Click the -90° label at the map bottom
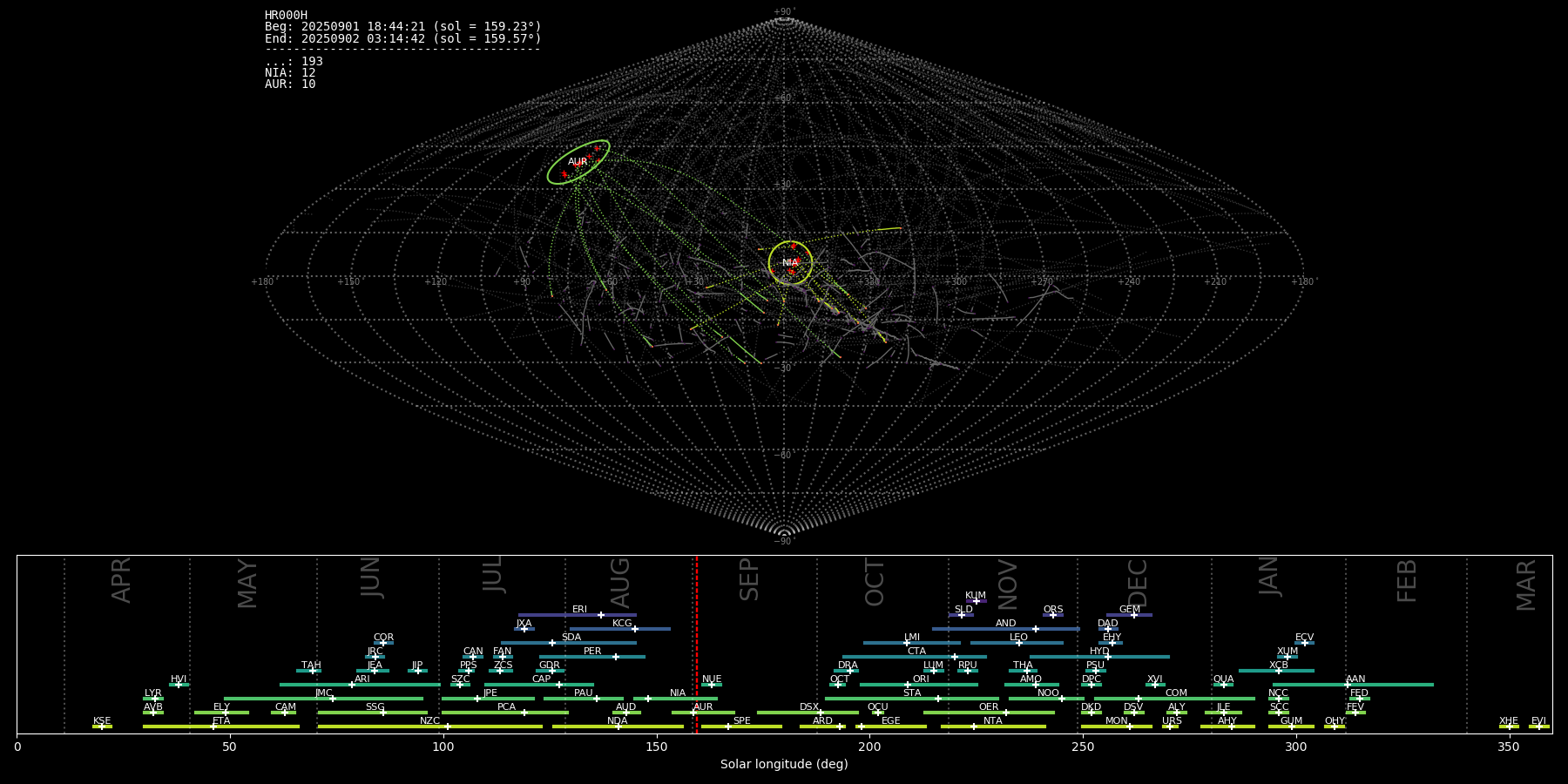Screen dimensions: 1568x784 click(x=784, y=541)
